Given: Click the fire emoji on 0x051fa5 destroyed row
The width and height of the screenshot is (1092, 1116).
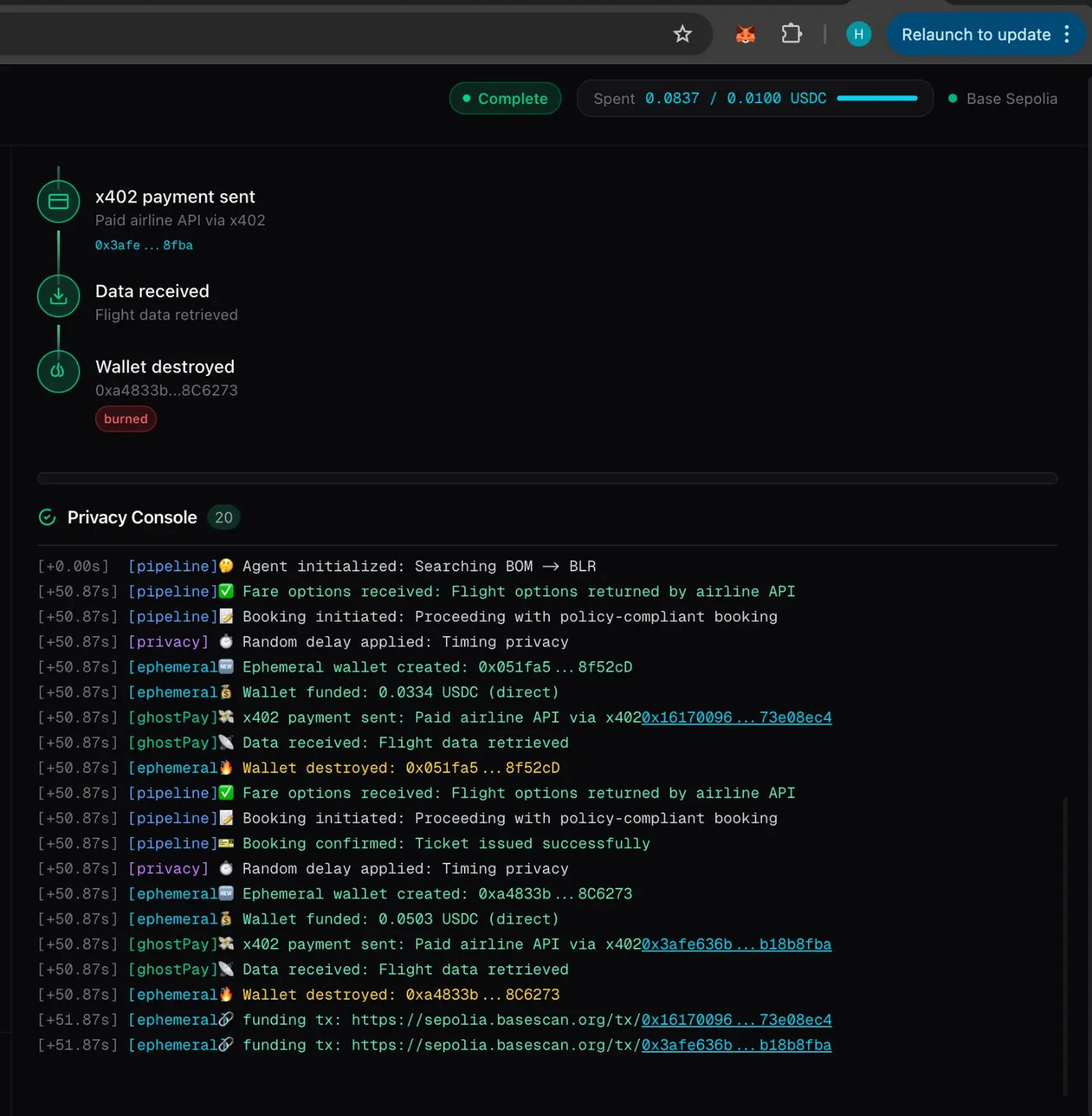Looking at the screenshot, I should tap(226, 768).
